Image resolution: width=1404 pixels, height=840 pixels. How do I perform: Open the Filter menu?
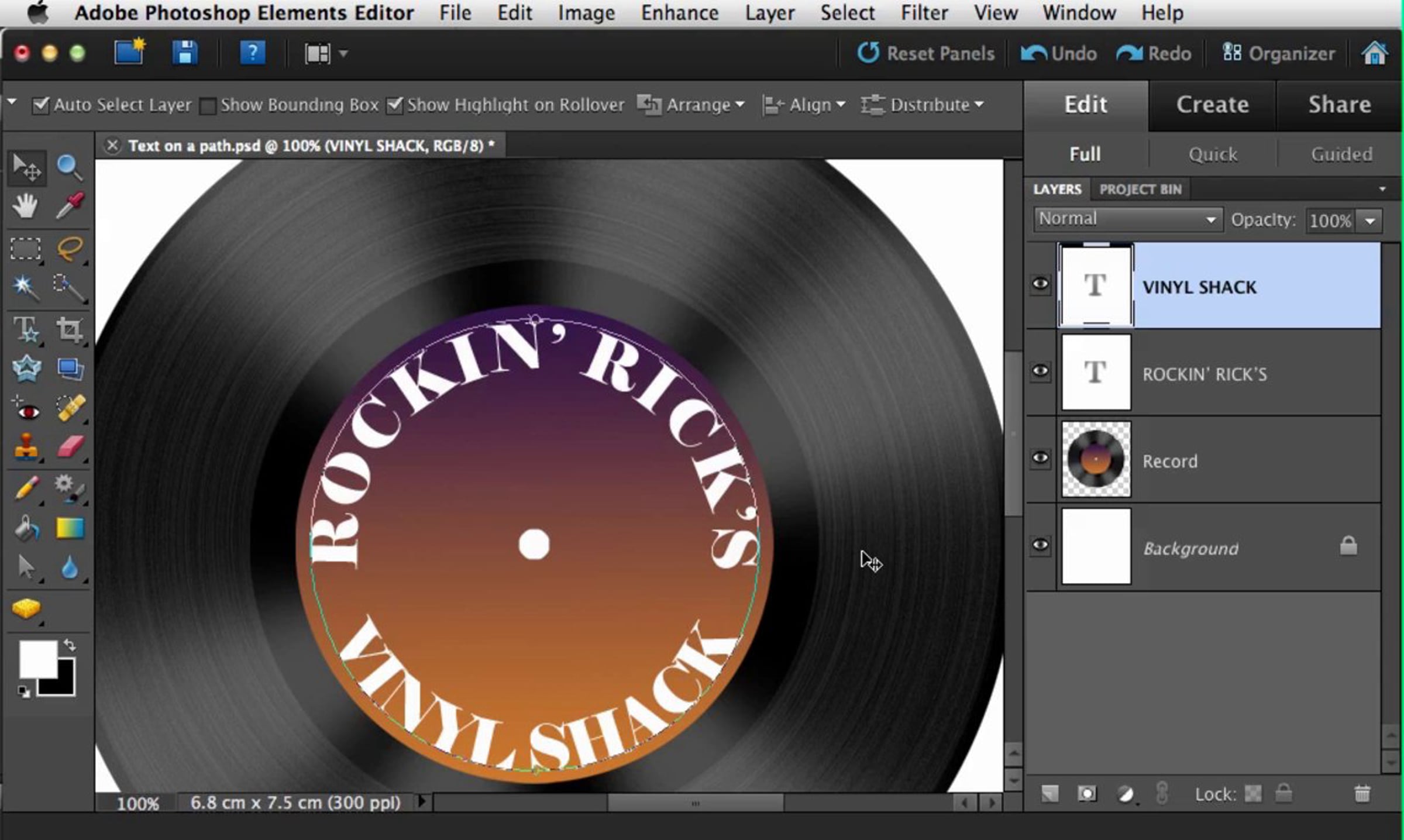(x=924, y=13)
